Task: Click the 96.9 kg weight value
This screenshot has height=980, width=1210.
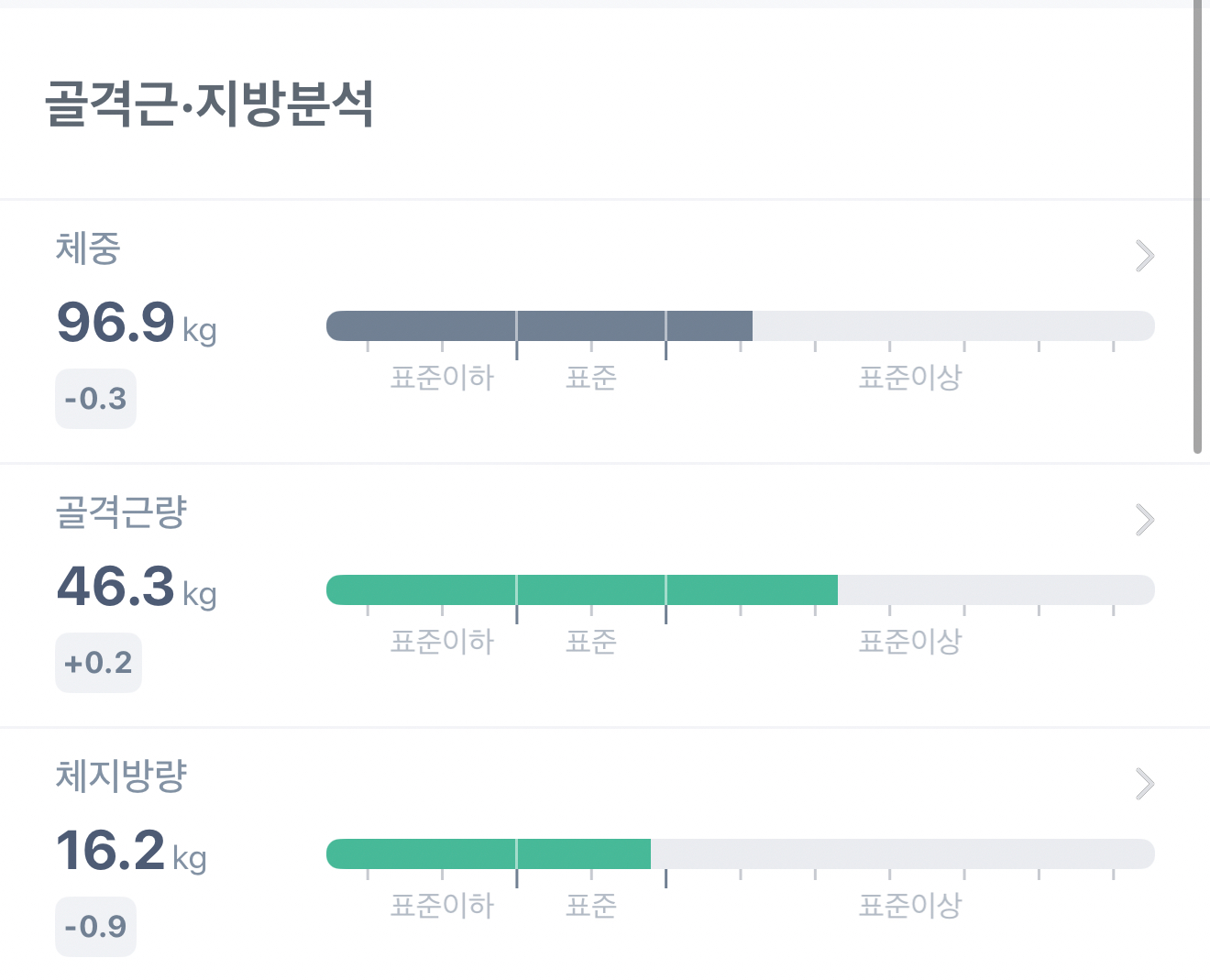Action: coord(136,324)
